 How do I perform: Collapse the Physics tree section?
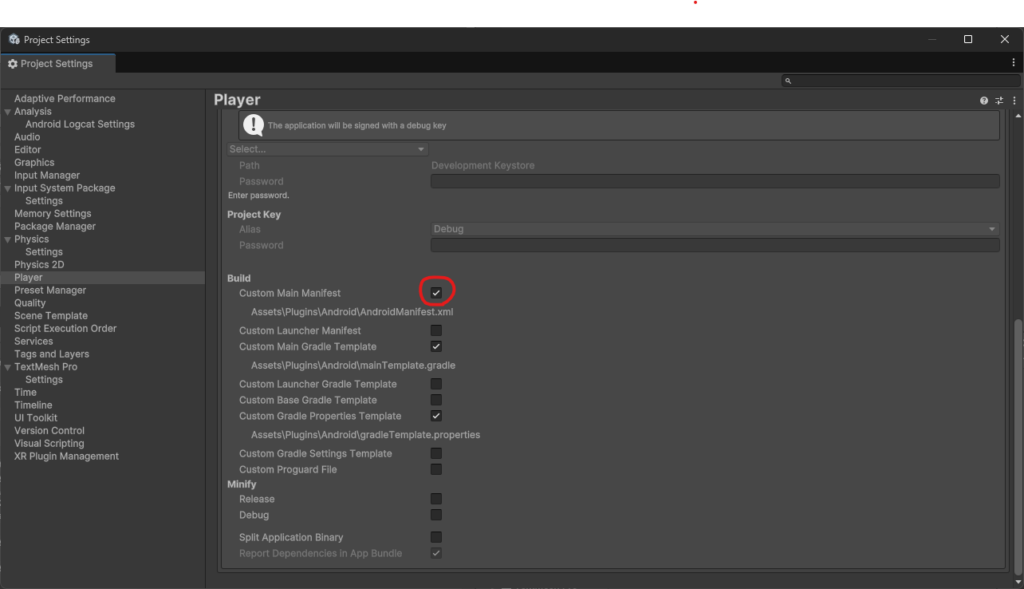point(8,240)
